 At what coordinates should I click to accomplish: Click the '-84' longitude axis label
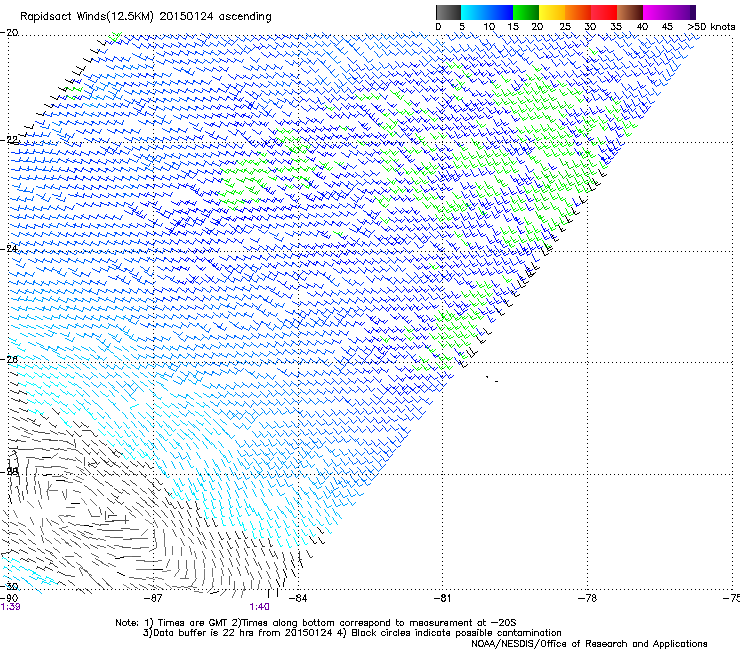(x=297, y=598)
